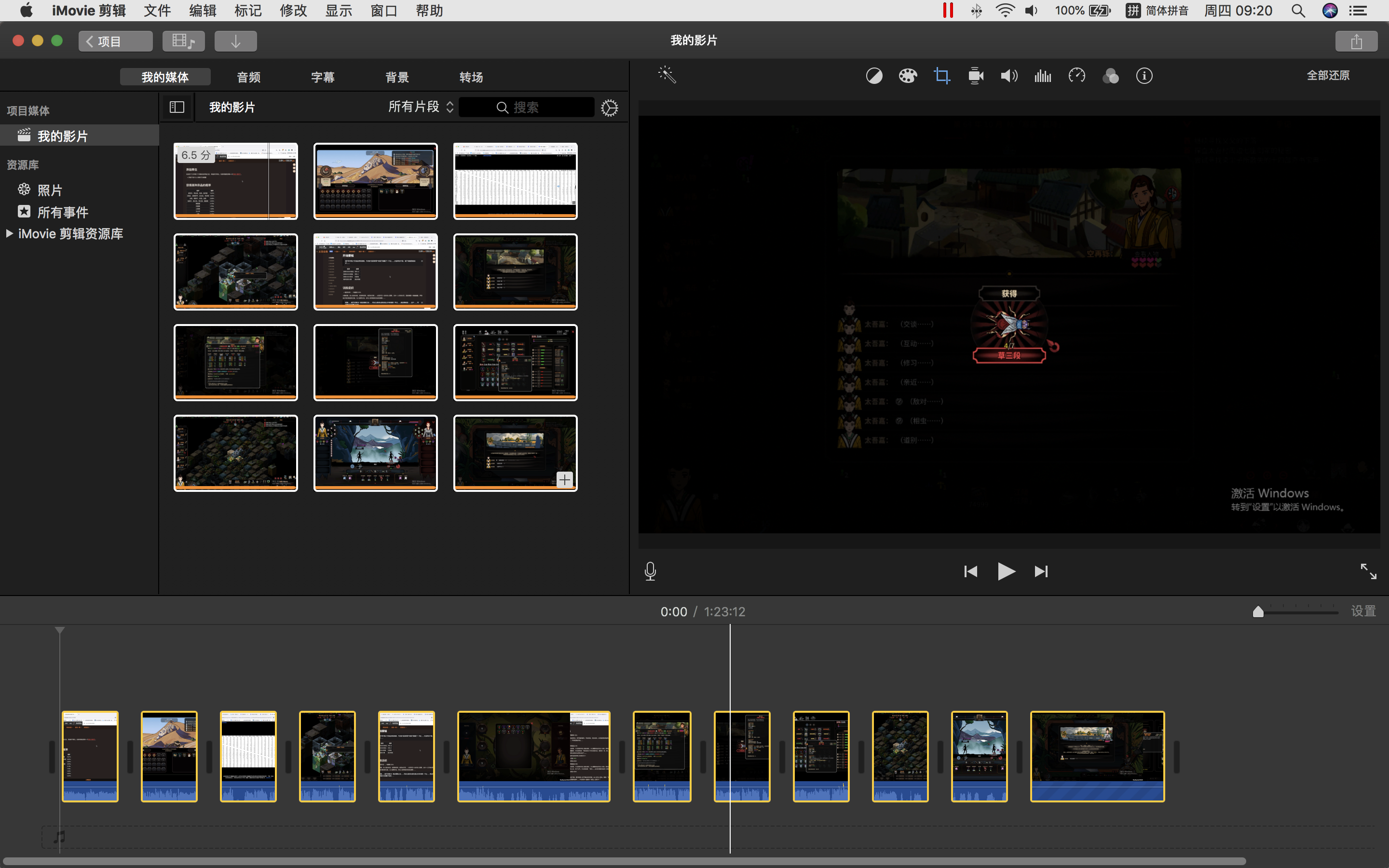Screen dimensions: 1389x868
Task: Open the 显示 menu
Action: [x=339, y=11]
